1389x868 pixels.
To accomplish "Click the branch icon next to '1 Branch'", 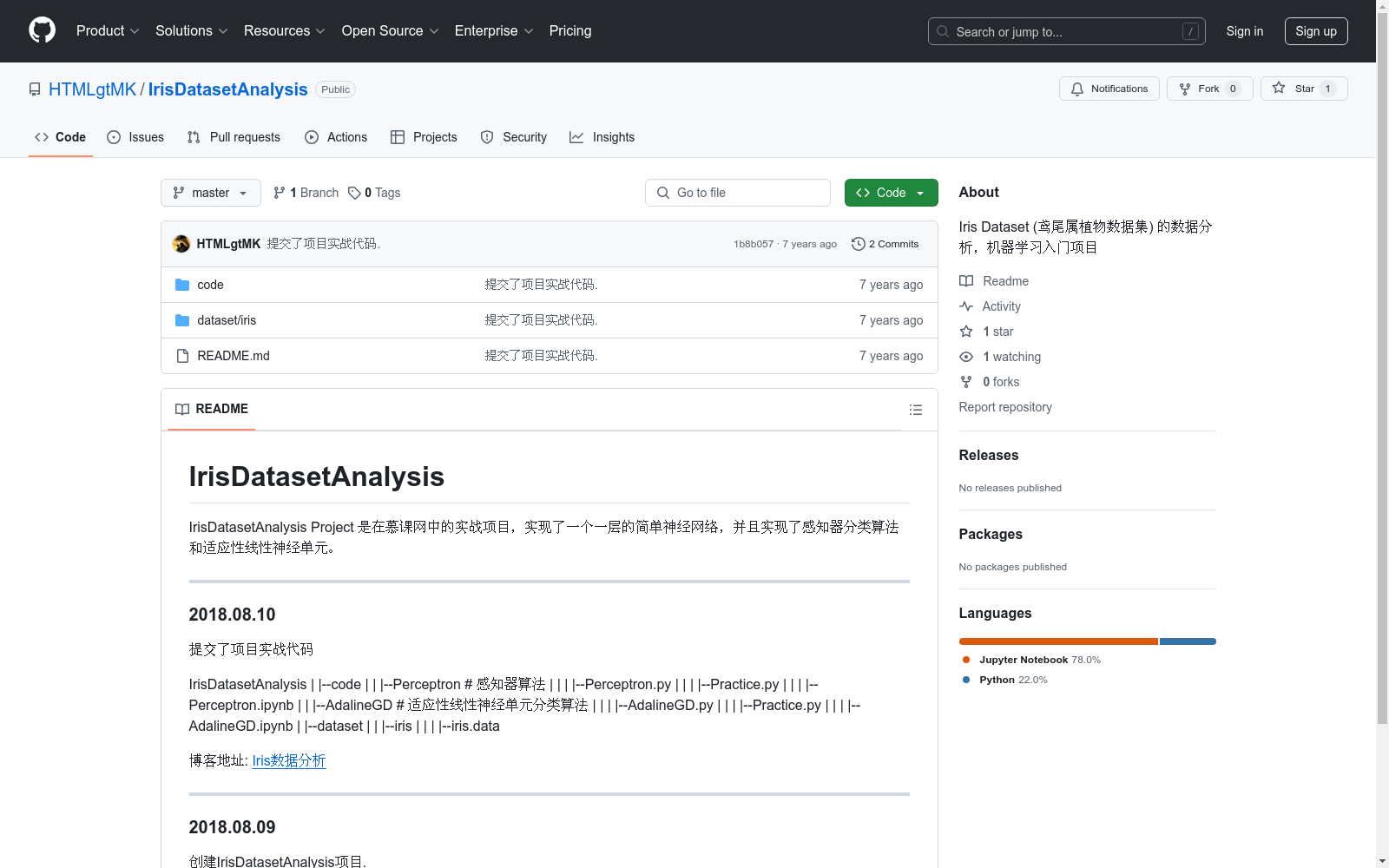I will (280, 193).
